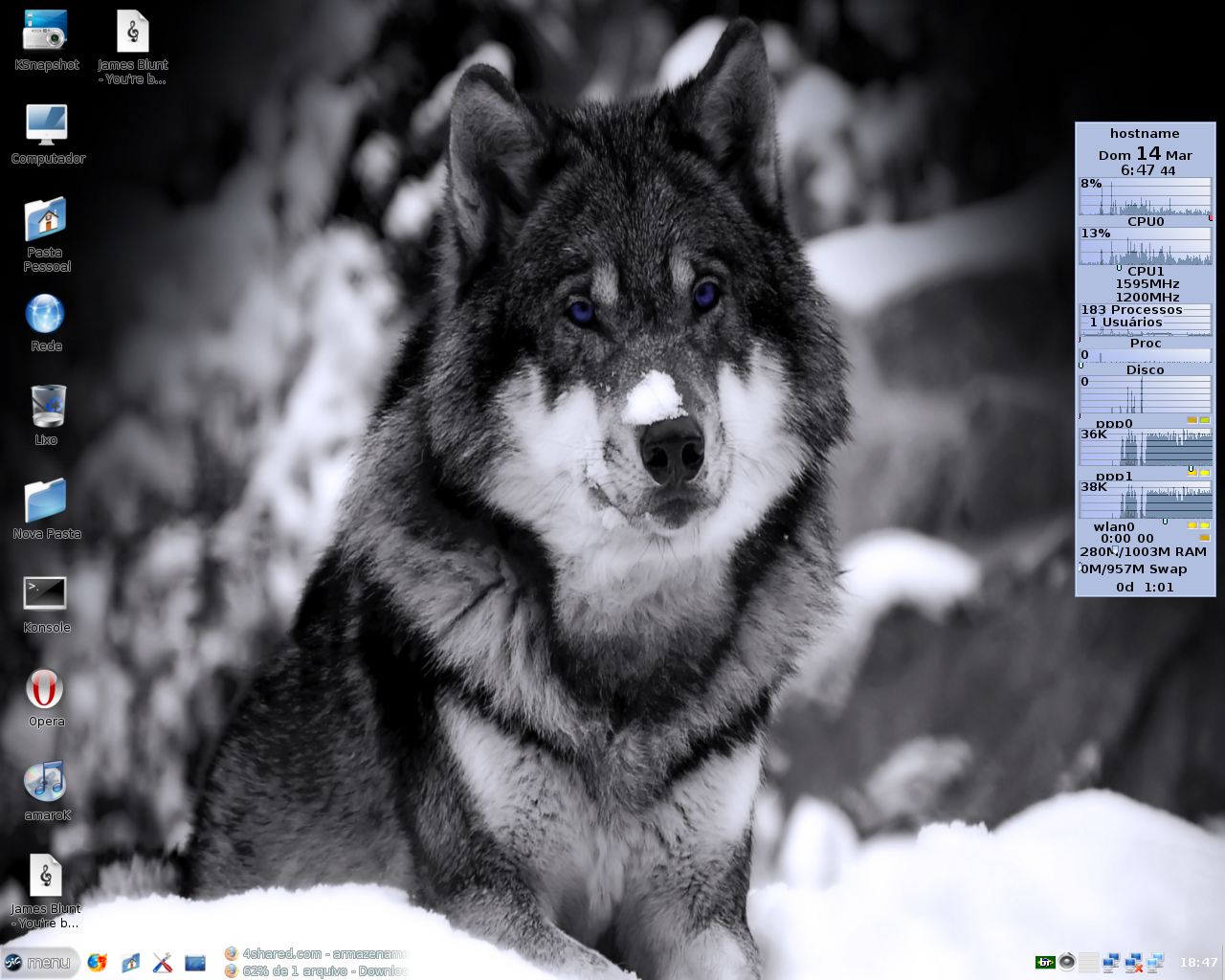The height and width of the screenshot is (980, 1225).
Task: Launch the Opera browser icon
Action: [x=45, y=697]
